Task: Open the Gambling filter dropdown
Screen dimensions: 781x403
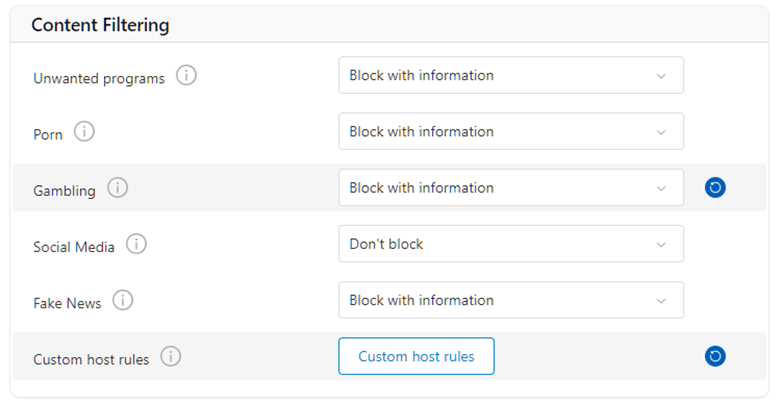Action: [511, 188]
